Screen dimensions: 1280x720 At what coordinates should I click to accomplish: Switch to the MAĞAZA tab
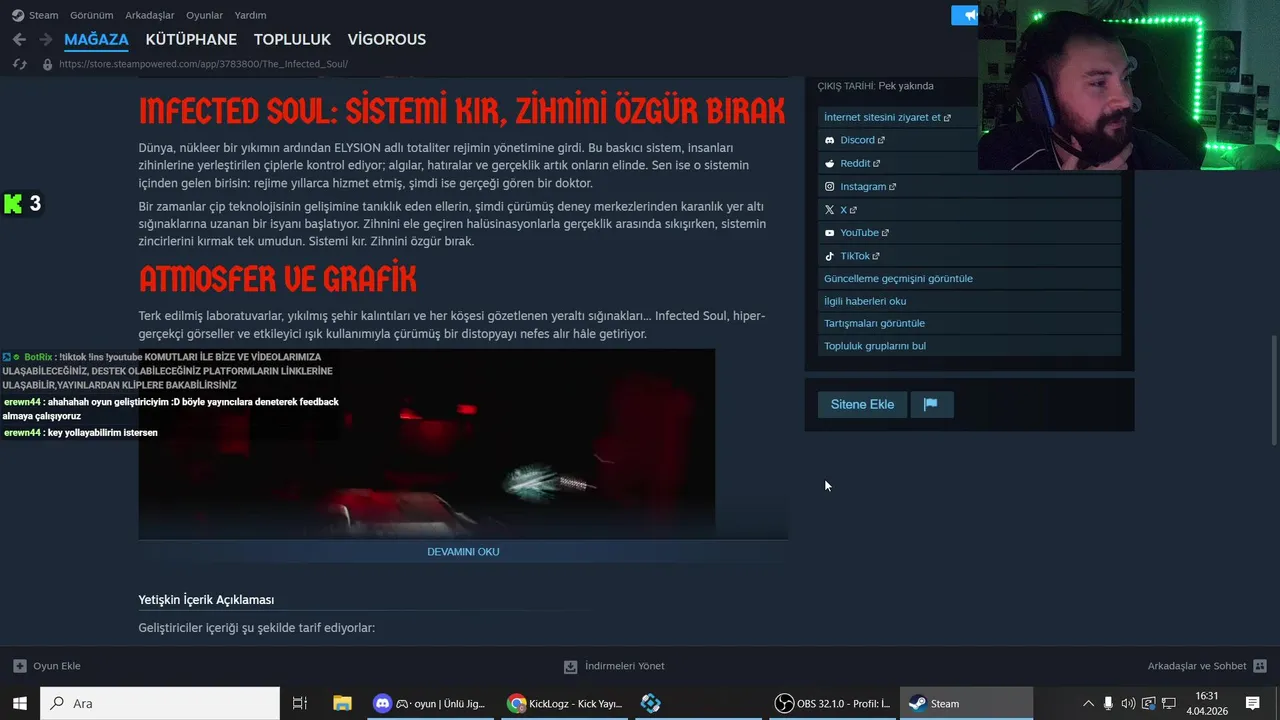(x=96, y=39)
